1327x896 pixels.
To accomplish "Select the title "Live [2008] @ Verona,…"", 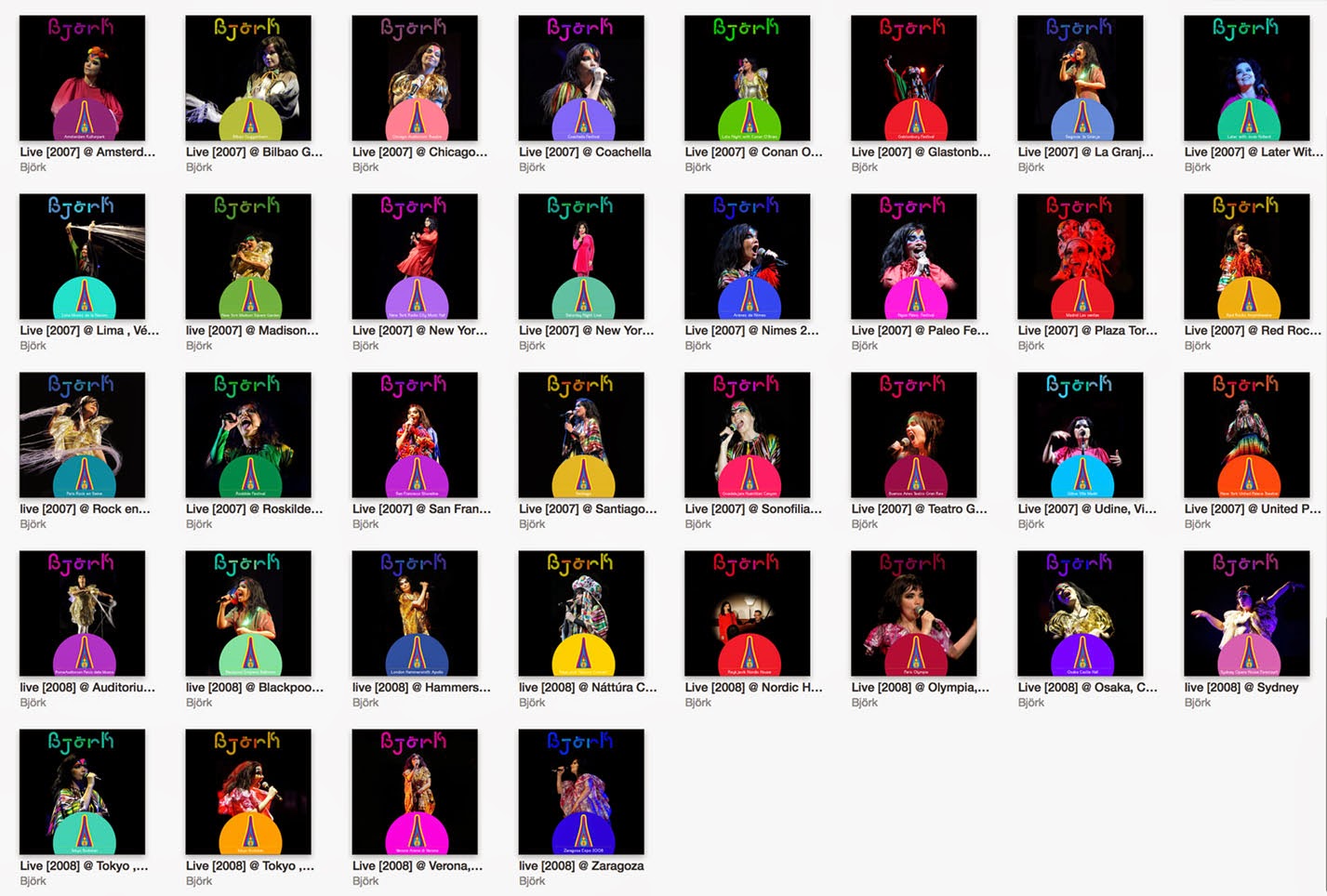I will coord(418,865).
